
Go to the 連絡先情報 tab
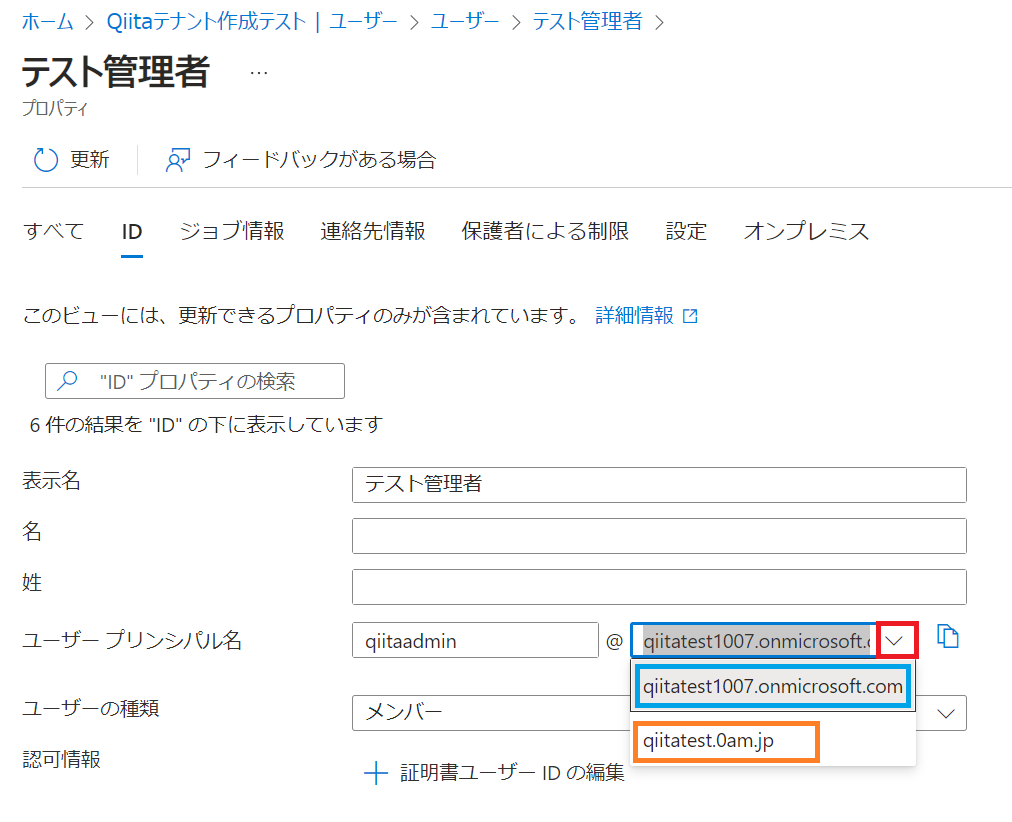click(373, 232)
